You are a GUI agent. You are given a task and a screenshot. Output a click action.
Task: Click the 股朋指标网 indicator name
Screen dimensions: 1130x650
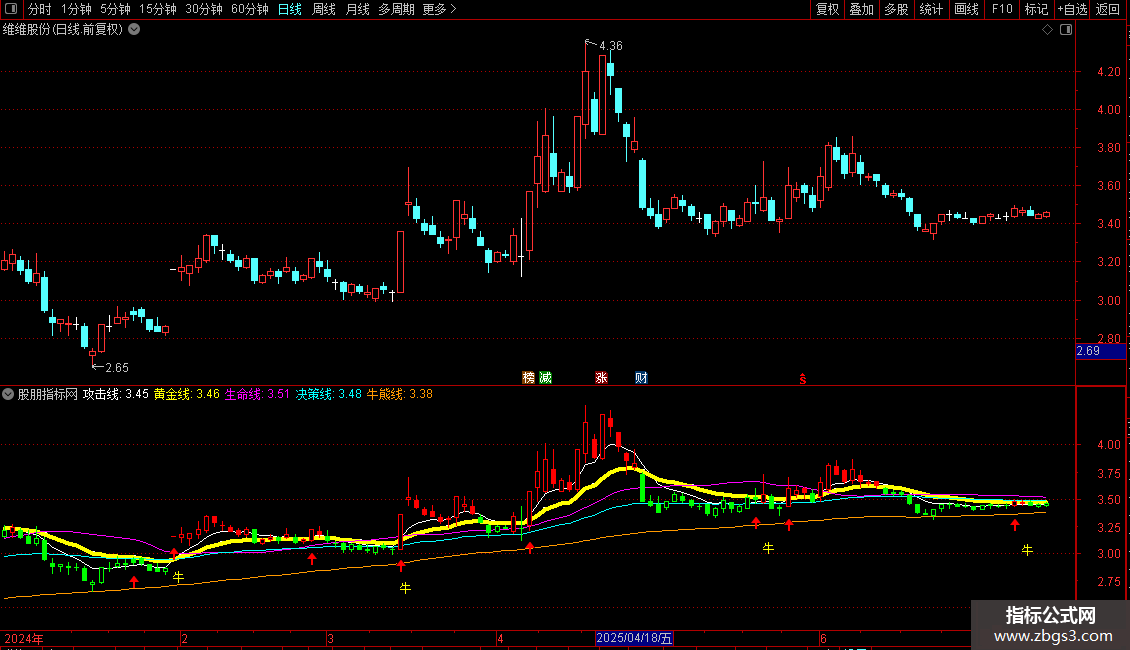(x=48, y=394)
